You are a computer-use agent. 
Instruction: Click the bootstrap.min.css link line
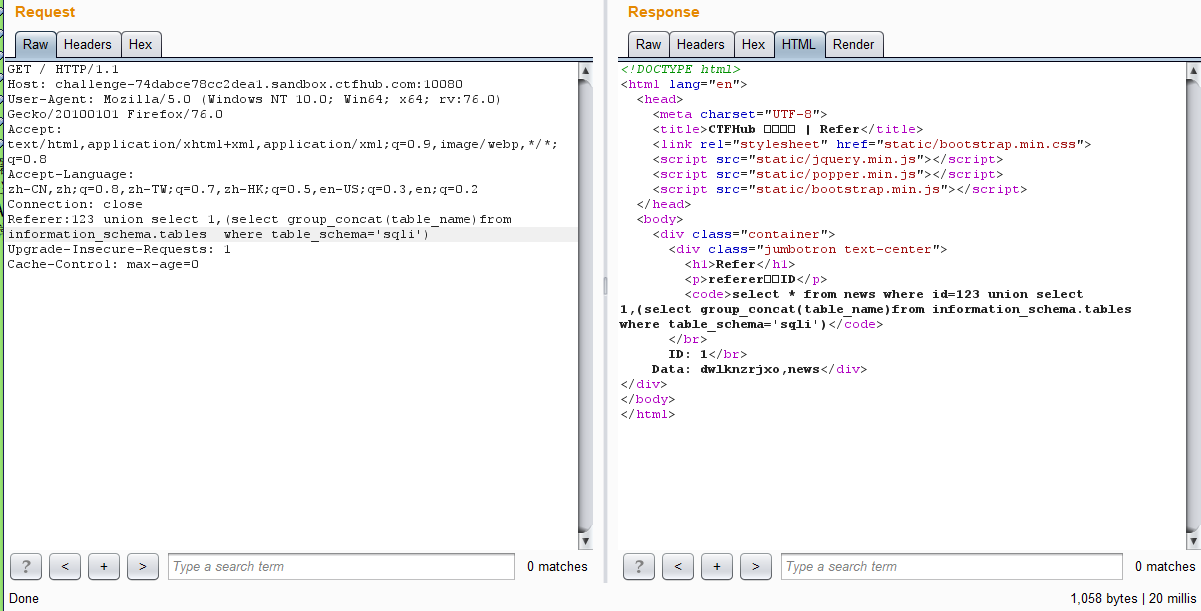click(x=871, y=144)
